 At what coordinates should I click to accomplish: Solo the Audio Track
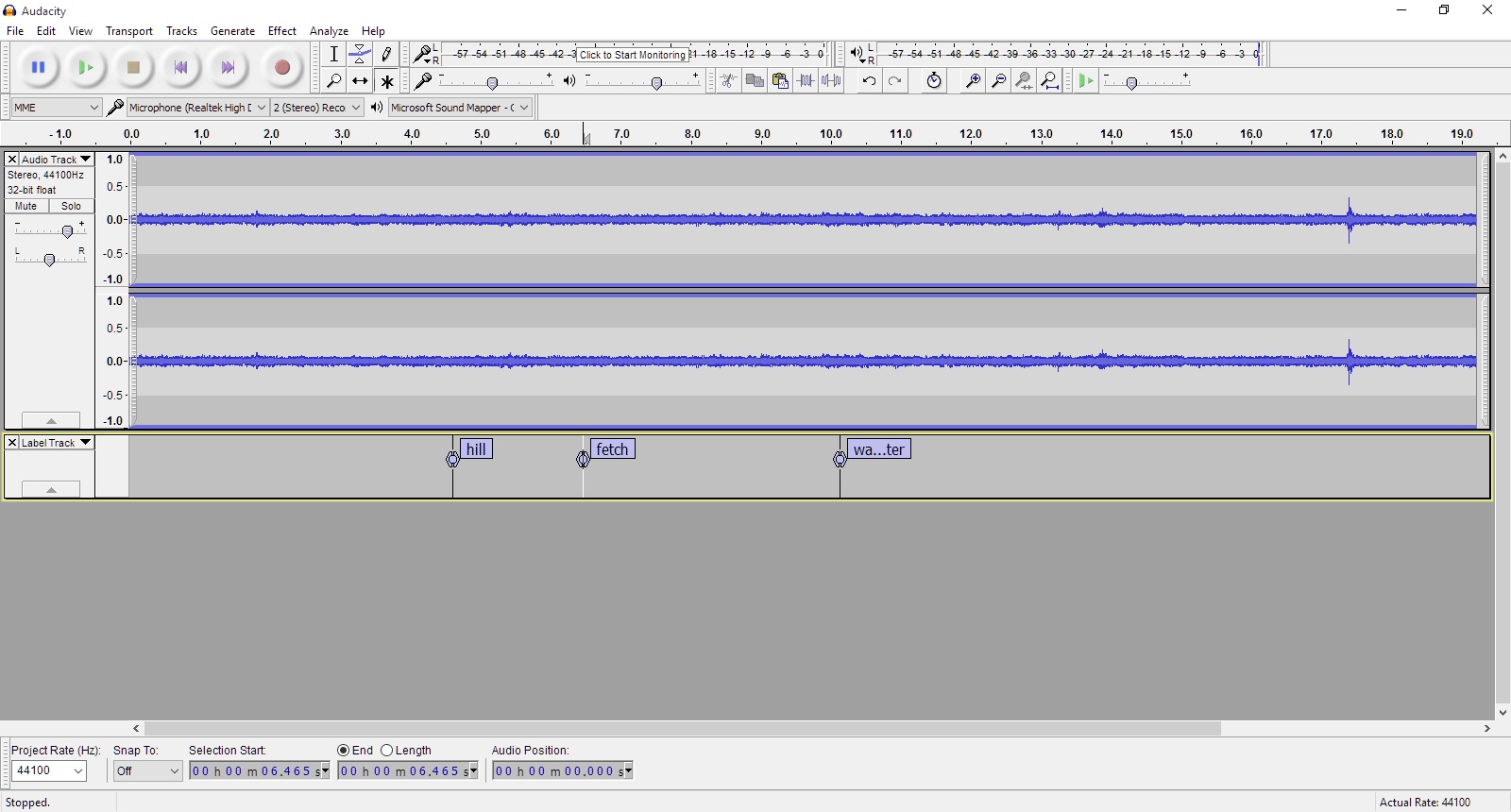click(72, 206)
